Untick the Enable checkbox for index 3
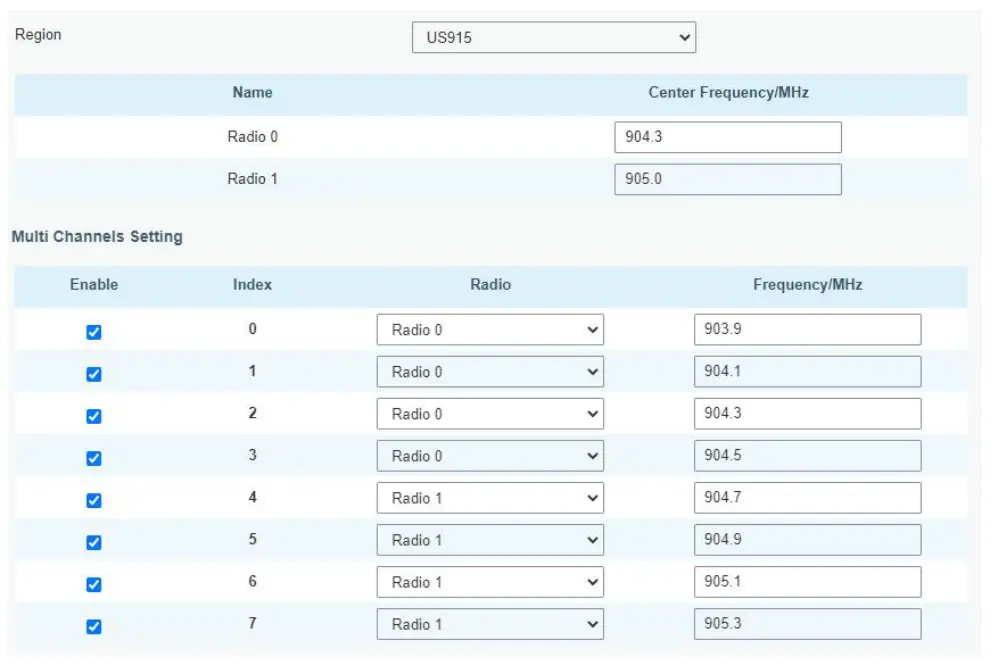Viewport: 992px width, 665px height. [x=94, y=458]
